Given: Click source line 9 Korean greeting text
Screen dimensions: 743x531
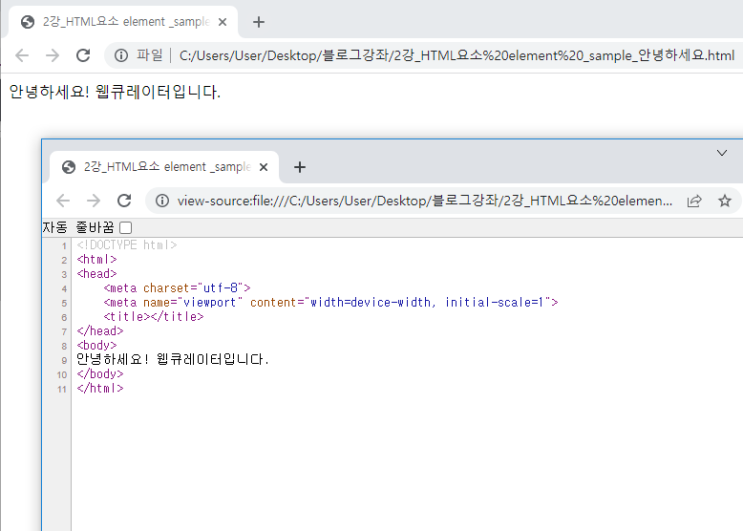Looking at the screenshot, I should pos(172,360).
